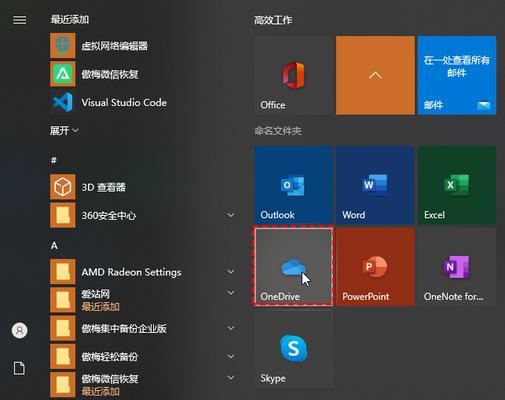Expand the 爱站网 folder chevron
505x400 pixels.
(x=231, y=293)
